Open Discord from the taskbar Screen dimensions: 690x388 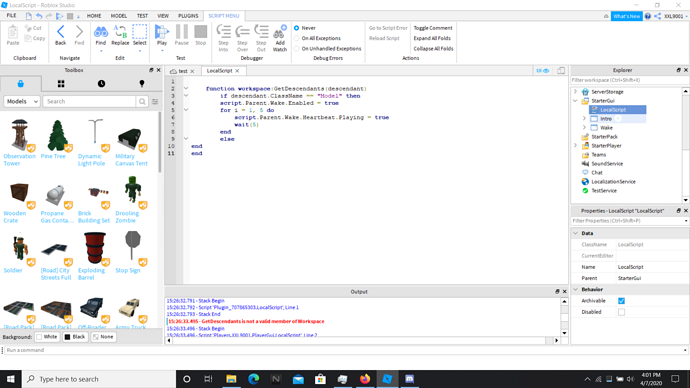(x=409, y=379)
